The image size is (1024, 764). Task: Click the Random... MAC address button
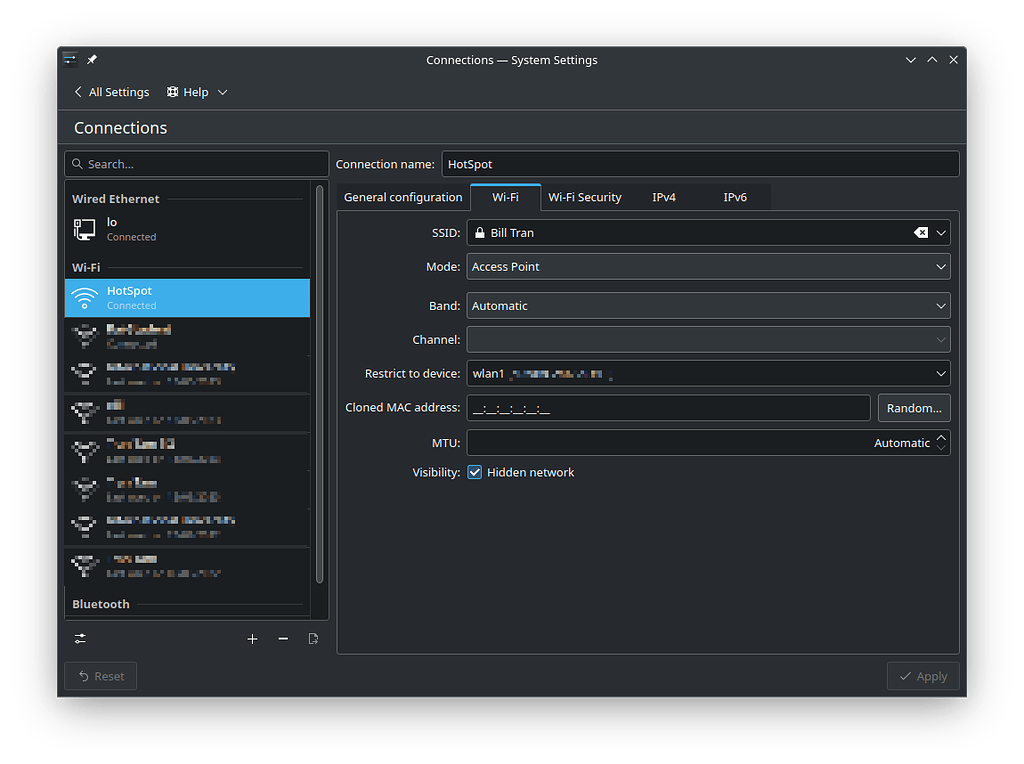click(914, 408)
